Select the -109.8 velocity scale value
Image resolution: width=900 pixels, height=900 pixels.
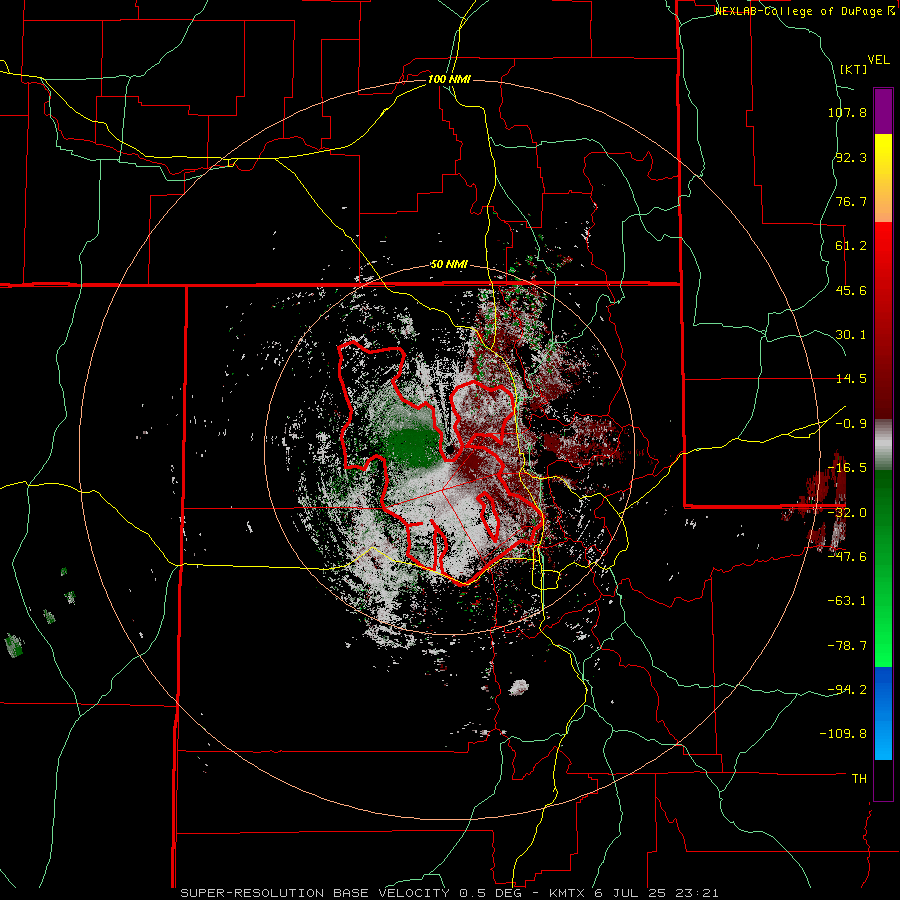coord(843,734)
